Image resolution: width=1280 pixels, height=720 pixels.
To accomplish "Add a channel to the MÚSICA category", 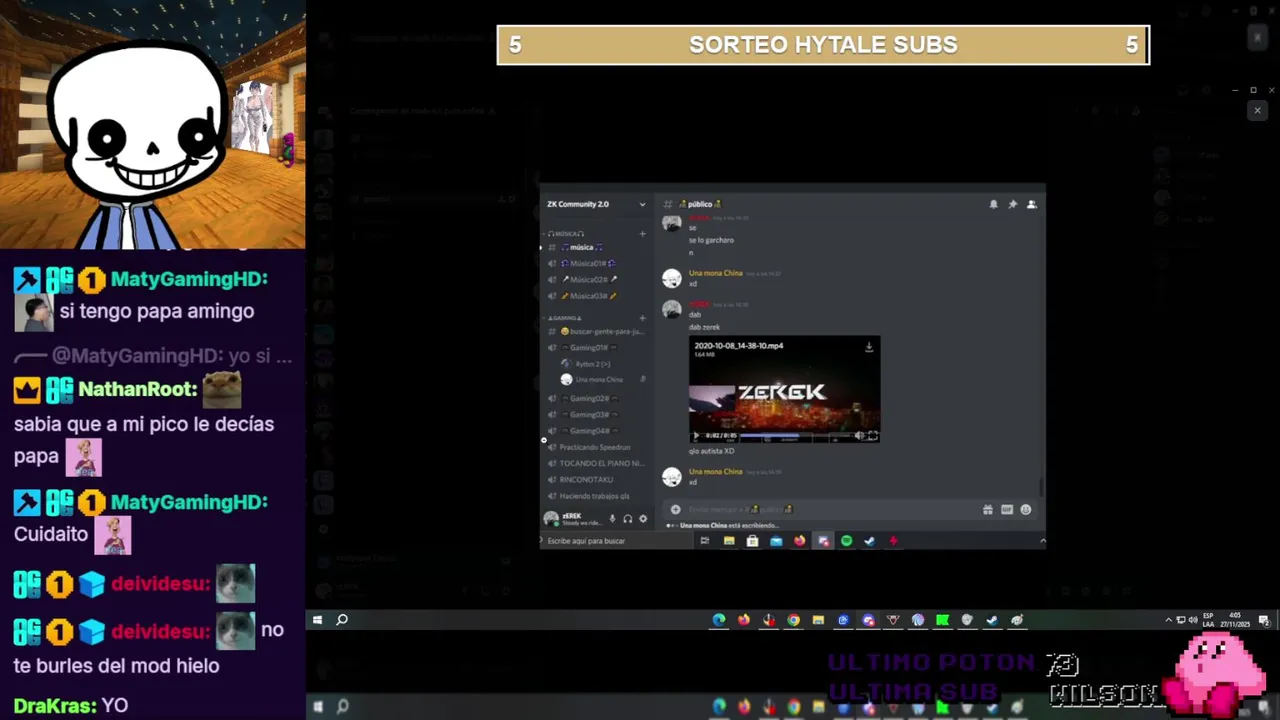I will coord(642,233).
